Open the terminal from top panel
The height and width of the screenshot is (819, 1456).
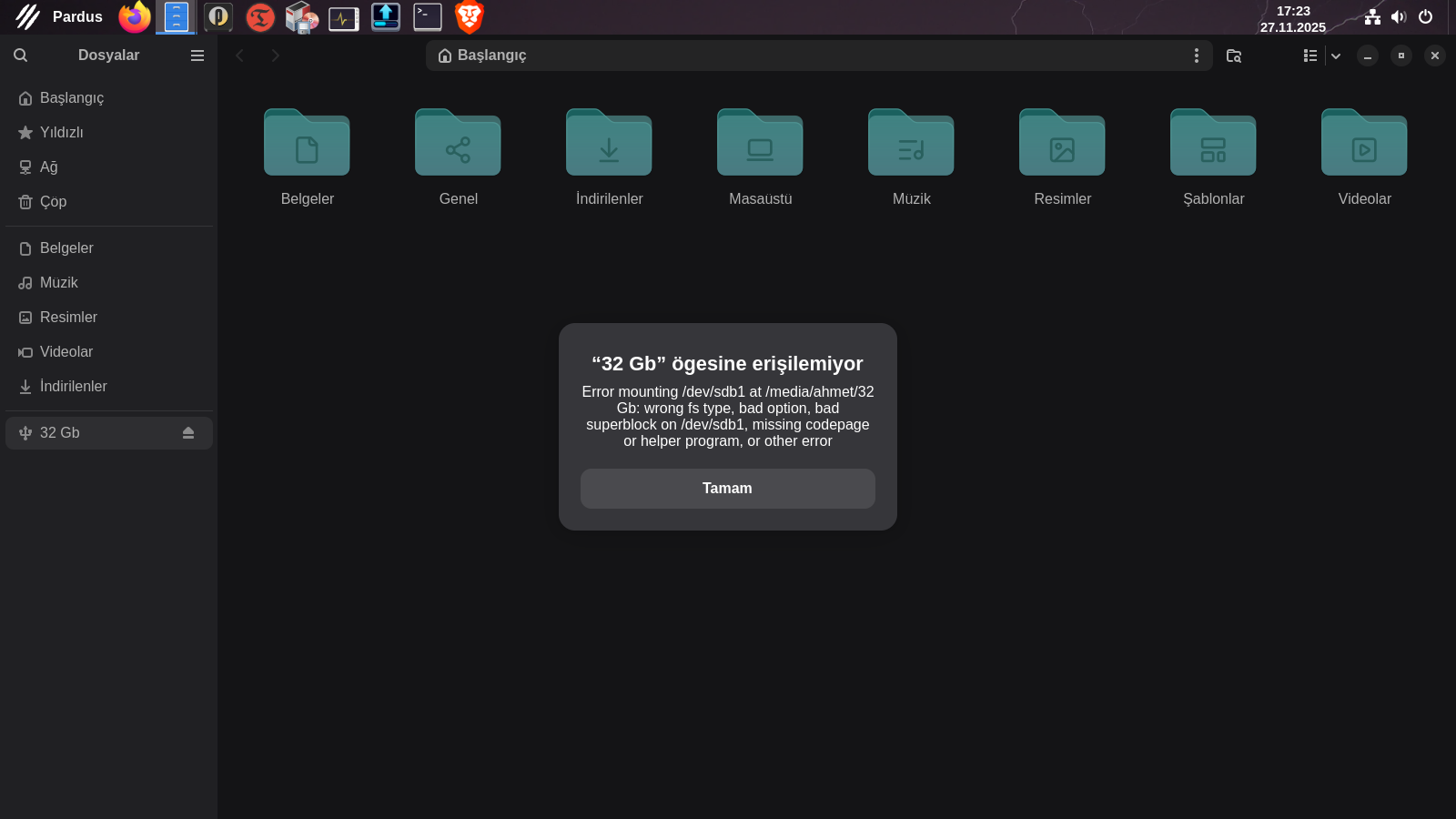[x=427, y=17]
